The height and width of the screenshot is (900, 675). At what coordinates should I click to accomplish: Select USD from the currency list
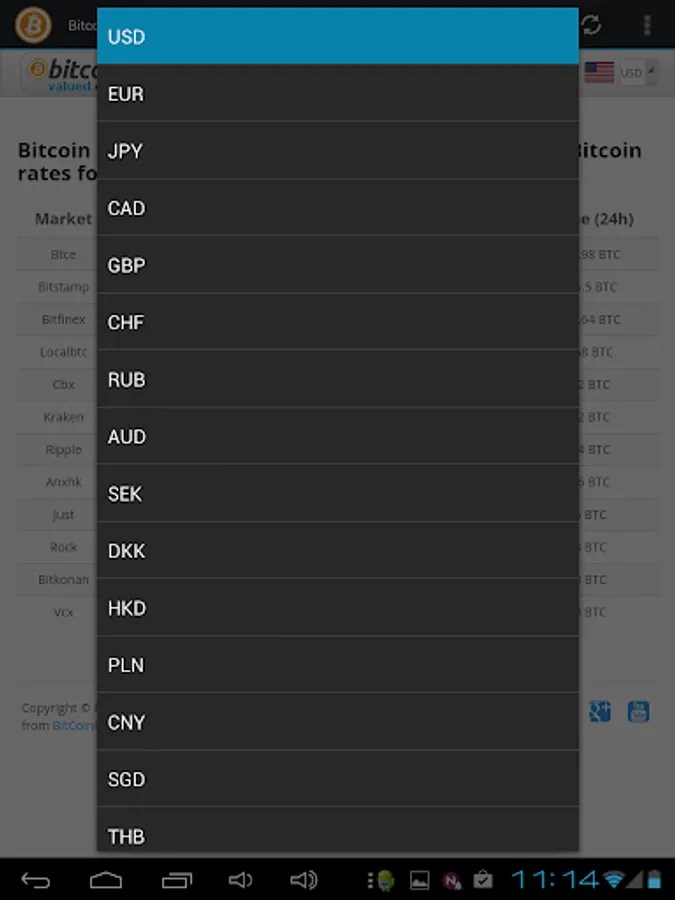point(337,37)
